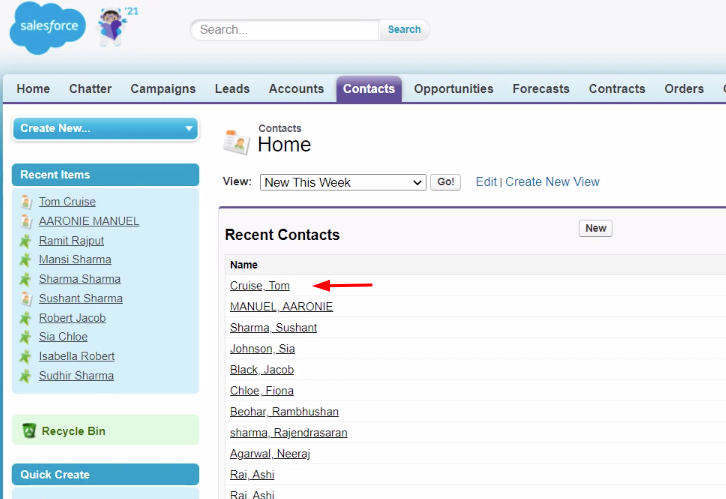
Task: Open contact Sharma, Sushant in the list
Action: (x=273, y=328)
